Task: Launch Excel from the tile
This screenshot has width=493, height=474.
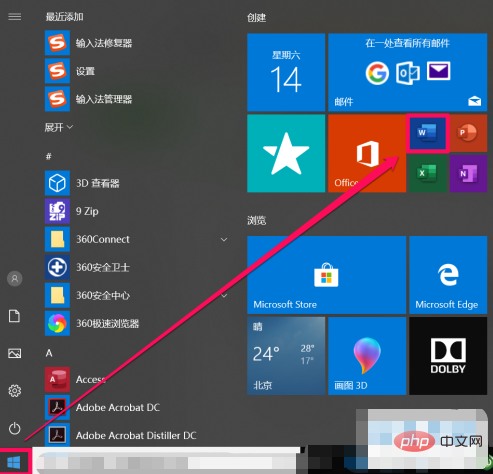Action: [x=428, y=173]
